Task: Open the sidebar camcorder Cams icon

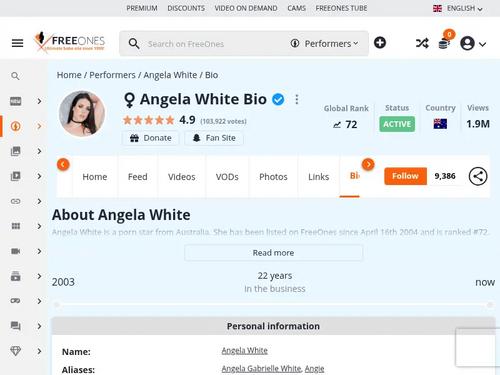Action: click(x=16, y=251)
